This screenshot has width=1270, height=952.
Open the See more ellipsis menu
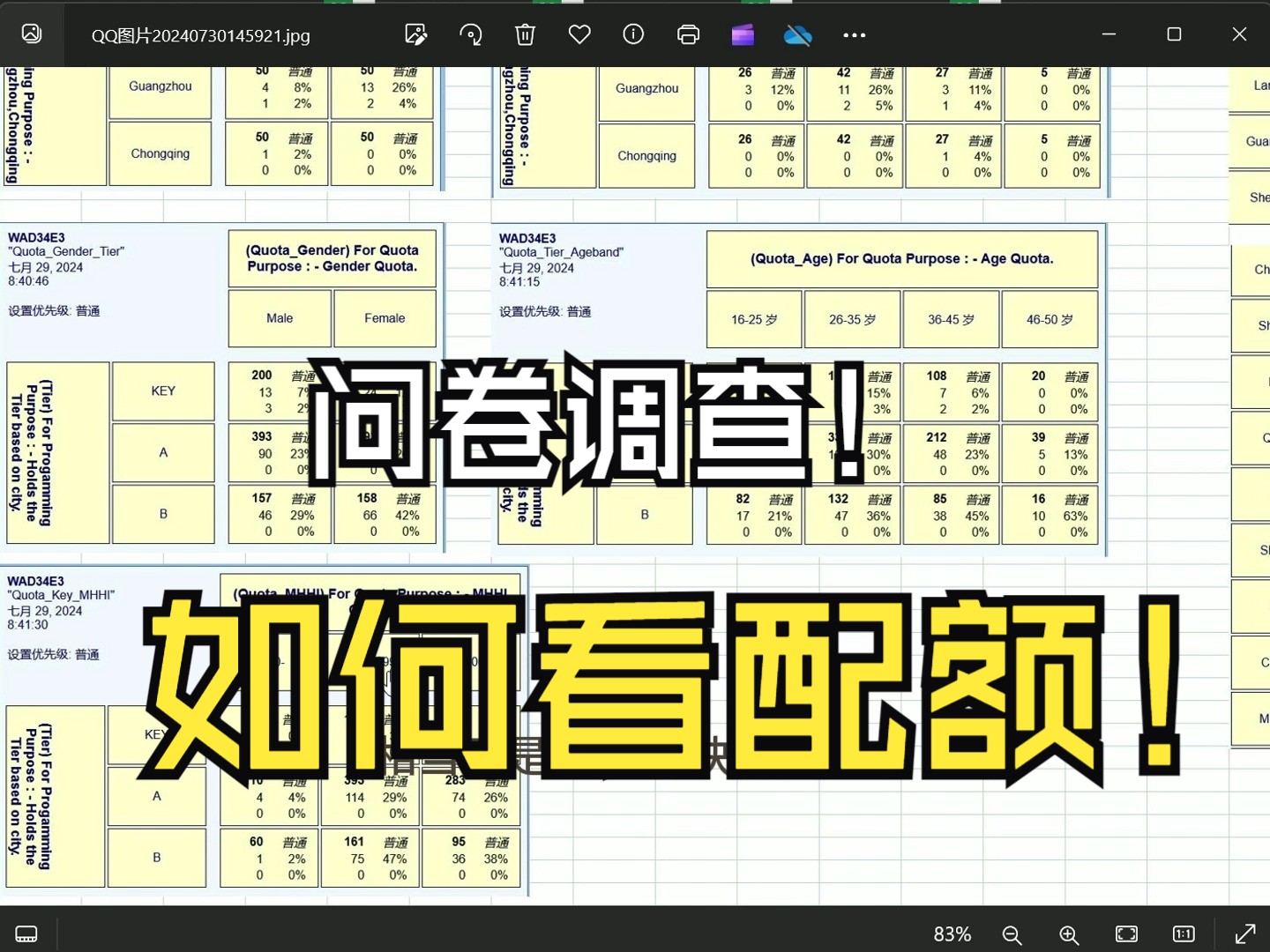854,35
